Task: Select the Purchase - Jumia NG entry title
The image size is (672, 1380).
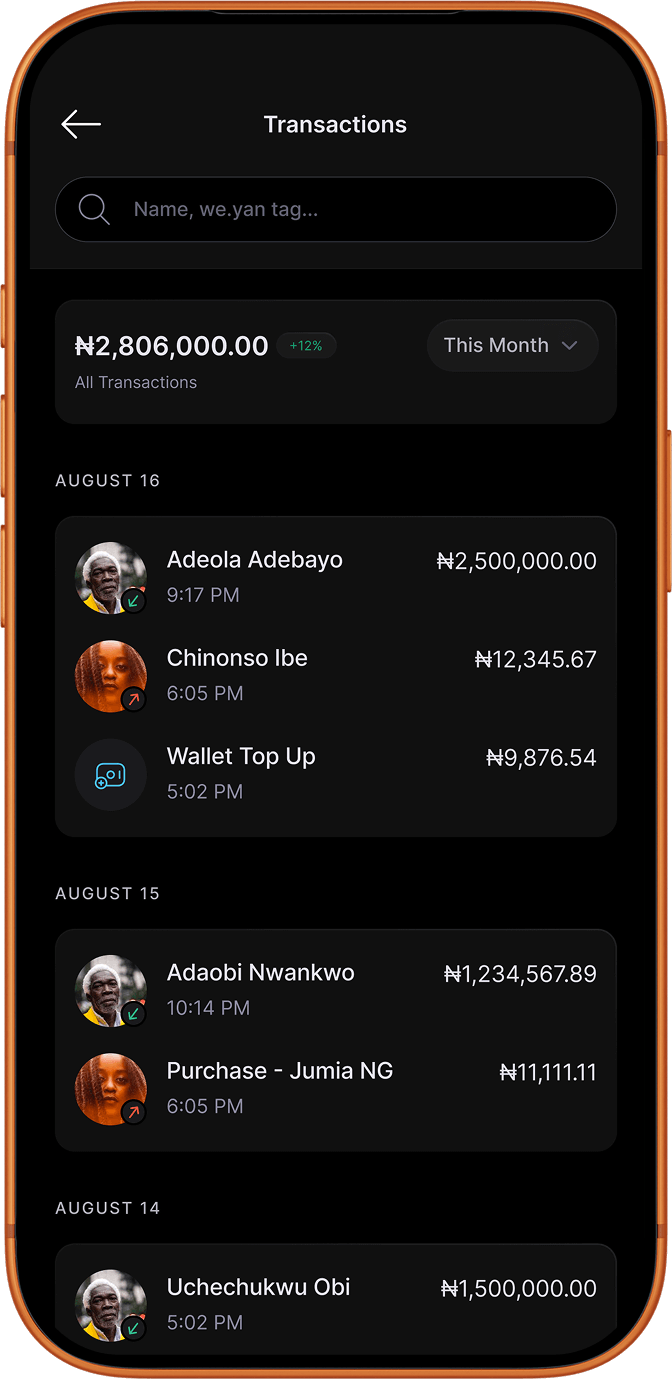Action: pos(280,1071)
